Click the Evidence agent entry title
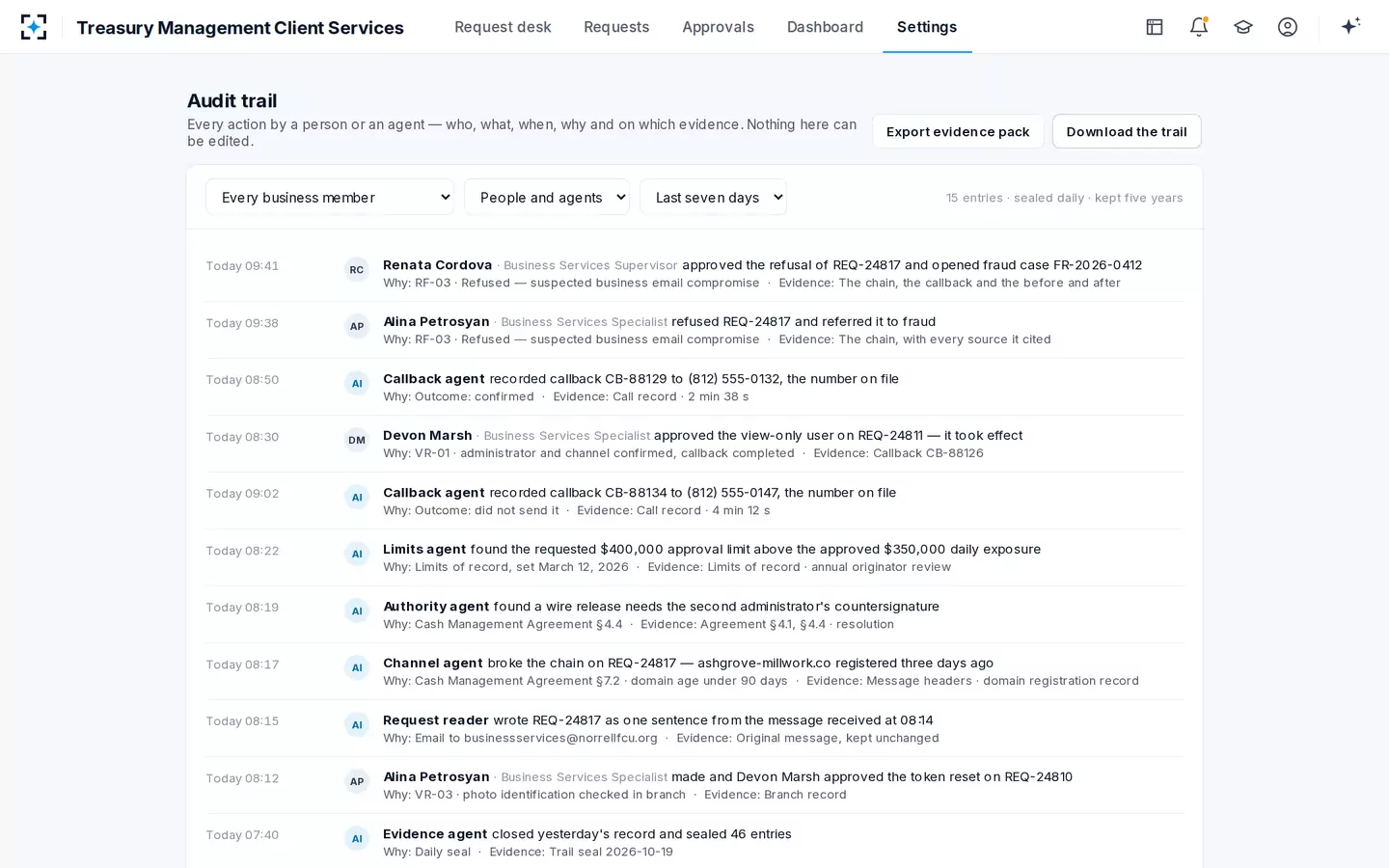Image resolution: width=1389 pixels, height=868 pixels. point(435,834)
